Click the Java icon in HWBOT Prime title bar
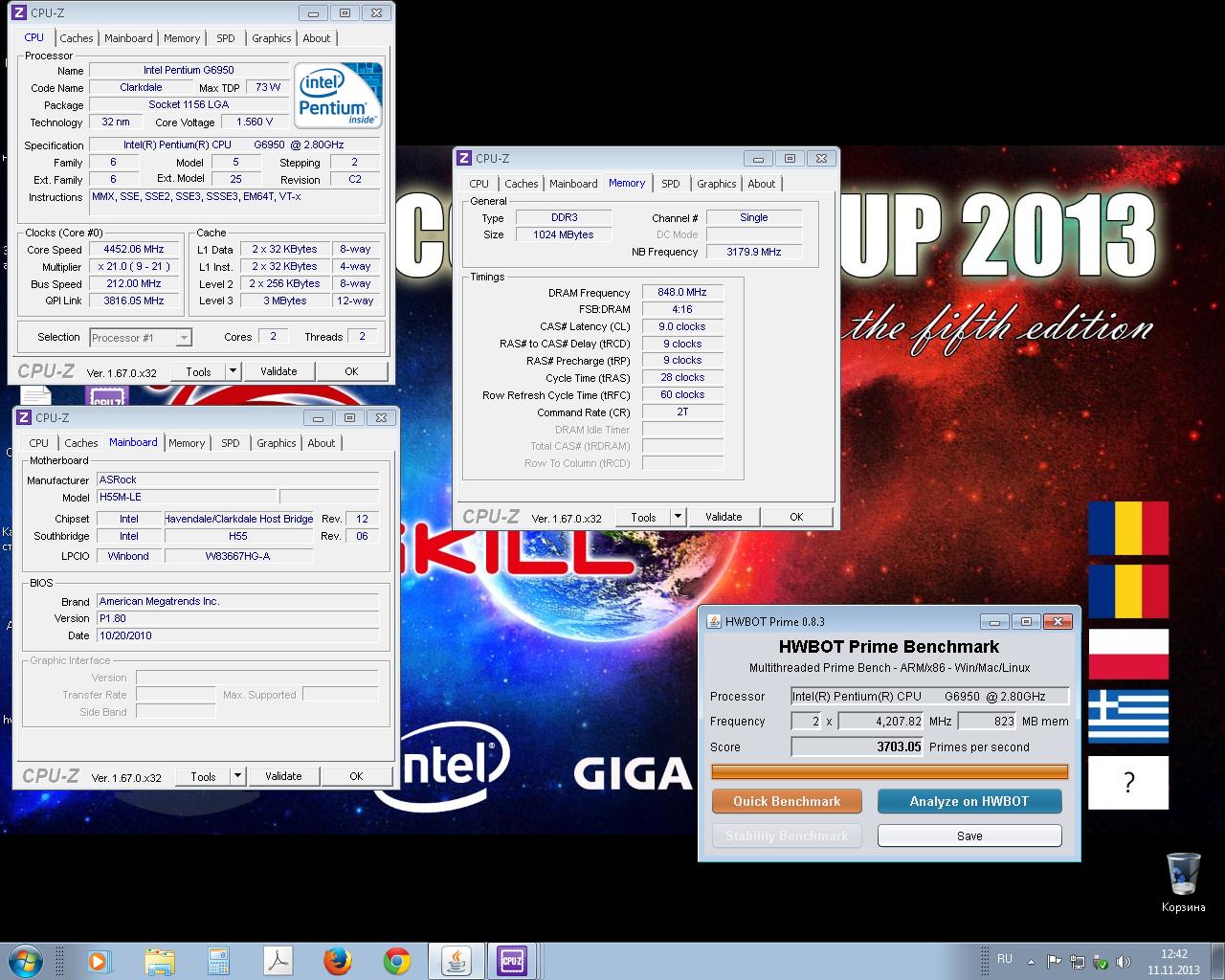The height and width of the screenshot is (980, 1225). click(714, 621)
